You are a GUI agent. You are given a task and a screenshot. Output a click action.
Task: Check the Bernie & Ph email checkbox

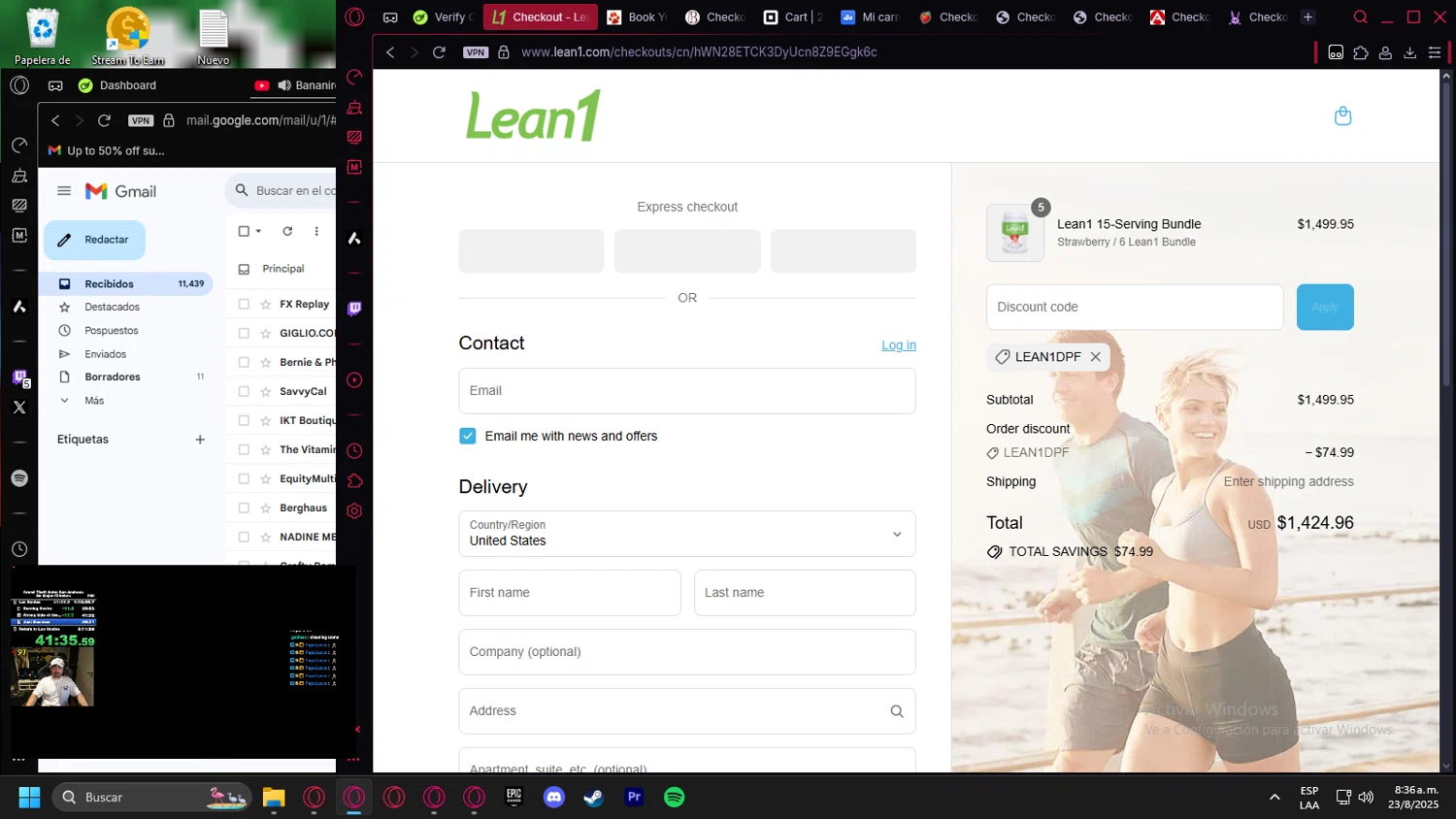point(244,362)
